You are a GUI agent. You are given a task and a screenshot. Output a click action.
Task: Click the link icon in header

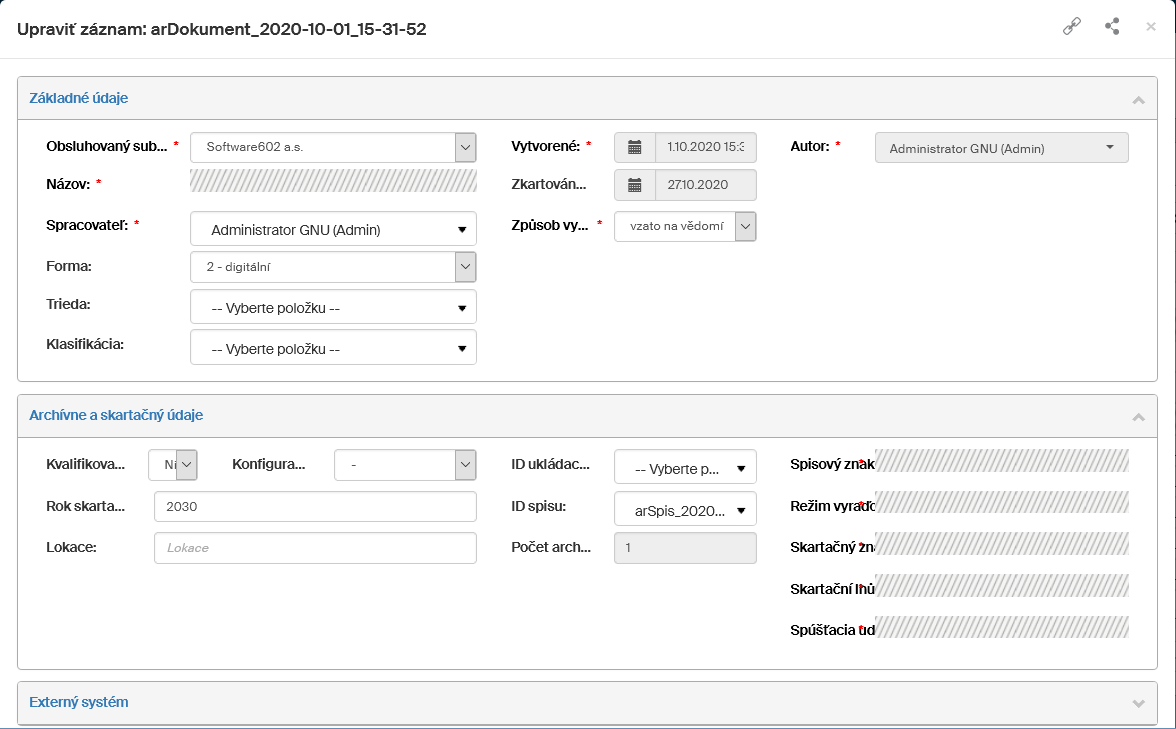click(1071, 27)
